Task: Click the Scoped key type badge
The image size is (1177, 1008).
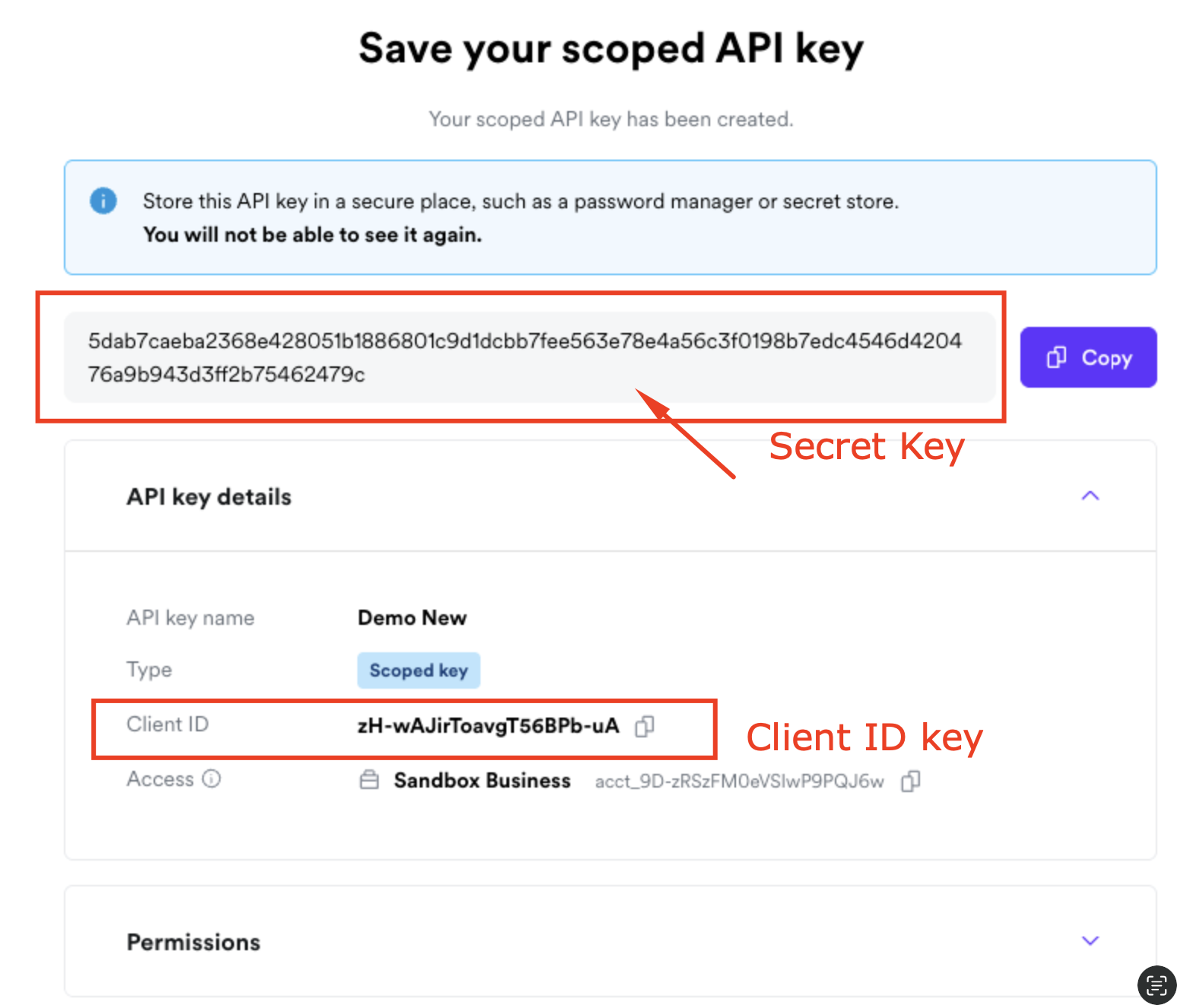Action: point(418,670)
